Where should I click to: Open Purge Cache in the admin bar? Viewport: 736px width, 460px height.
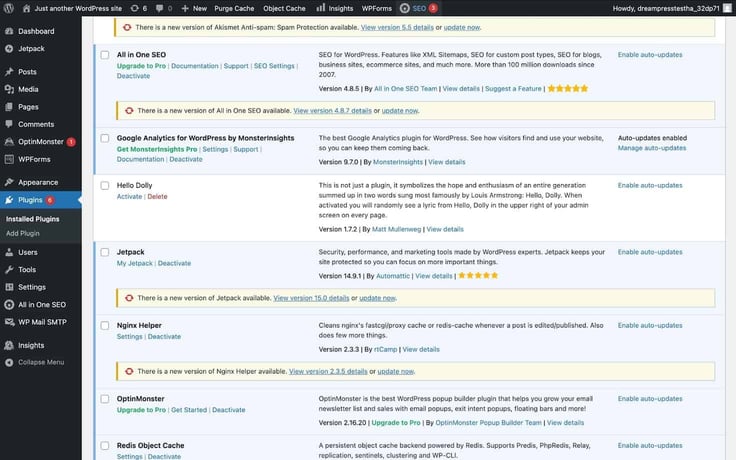pyautogui.click(x=234, y=8)
